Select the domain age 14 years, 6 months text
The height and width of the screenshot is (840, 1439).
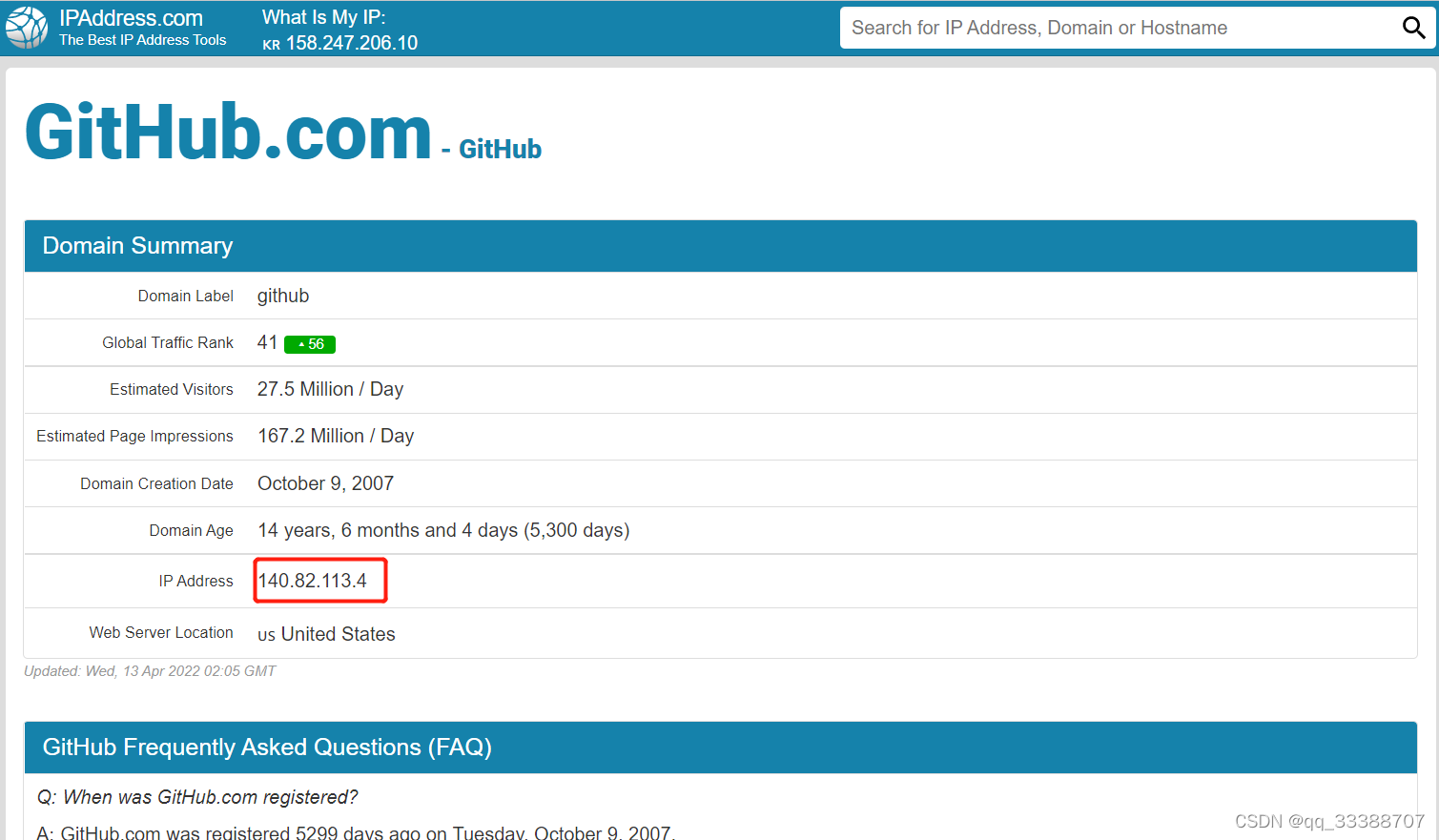point(443,530)
